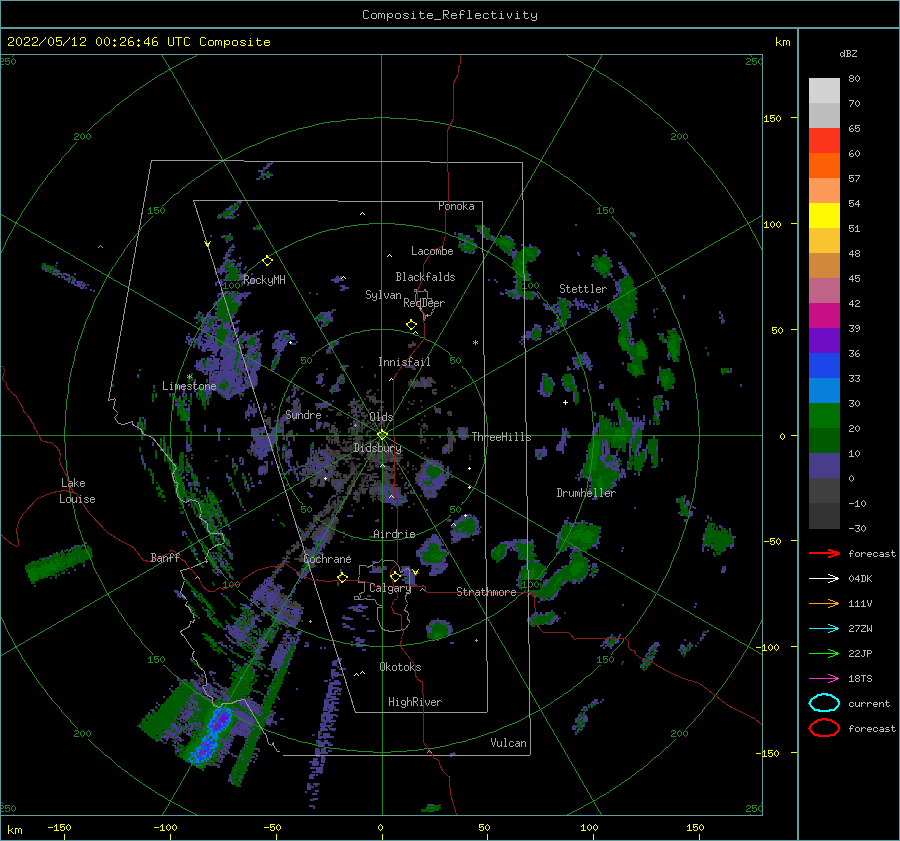Select the RedDeer city label
This screenshot has height=841, width=900.
point(424,303)
